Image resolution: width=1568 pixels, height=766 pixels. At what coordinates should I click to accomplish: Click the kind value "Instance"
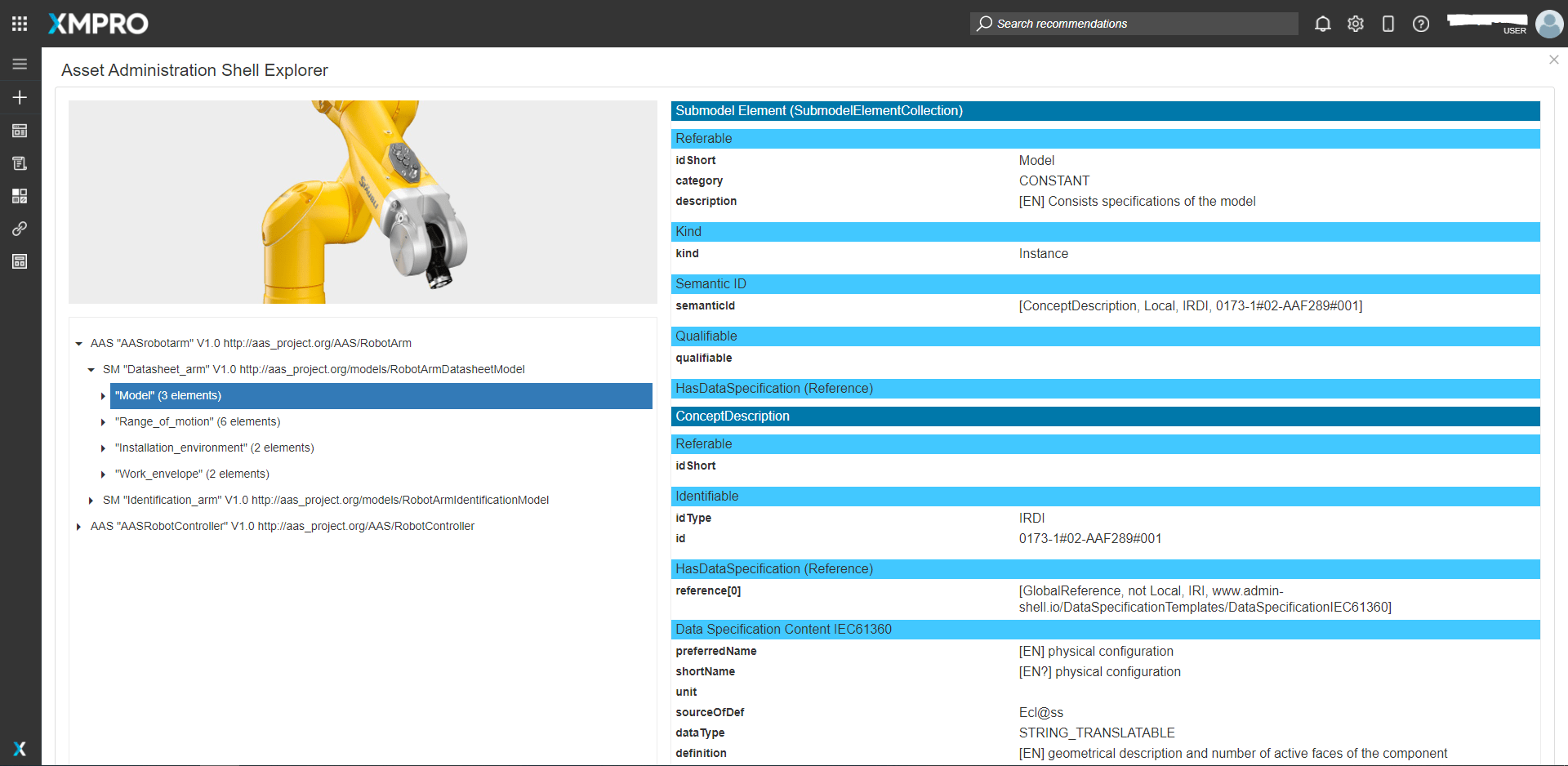click(x=1043, y=254)
